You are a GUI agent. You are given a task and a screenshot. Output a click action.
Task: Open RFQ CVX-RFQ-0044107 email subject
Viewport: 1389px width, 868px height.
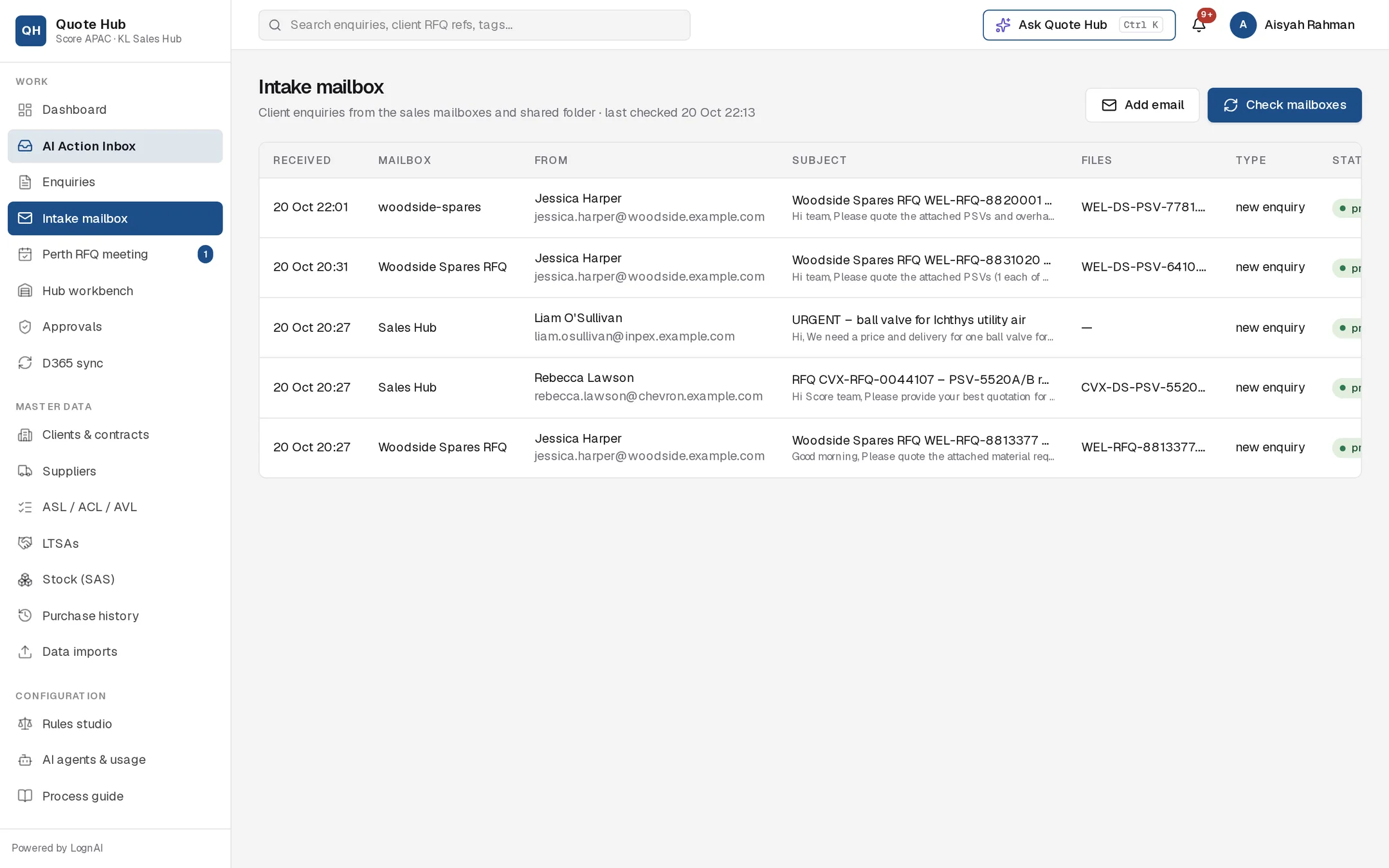[x=920, y=379]
